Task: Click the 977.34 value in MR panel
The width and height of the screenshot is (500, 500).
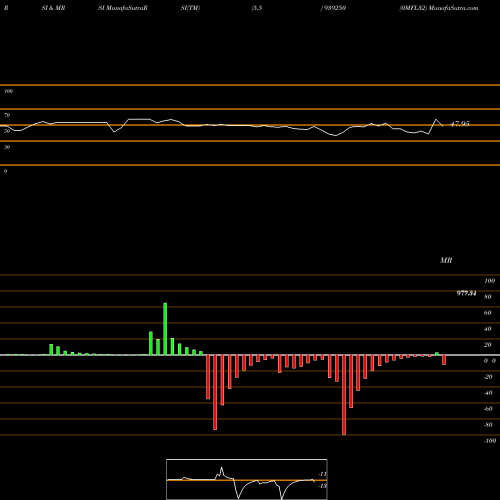Action: pos(466,293)
